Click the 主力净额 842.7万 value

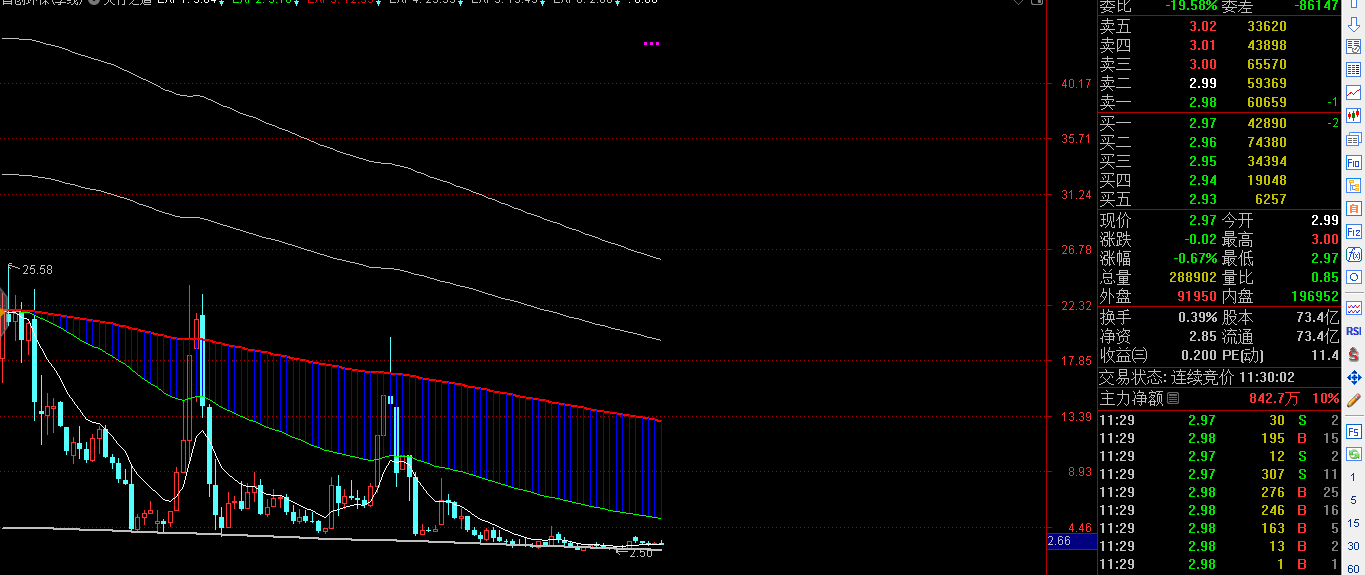1274,398
